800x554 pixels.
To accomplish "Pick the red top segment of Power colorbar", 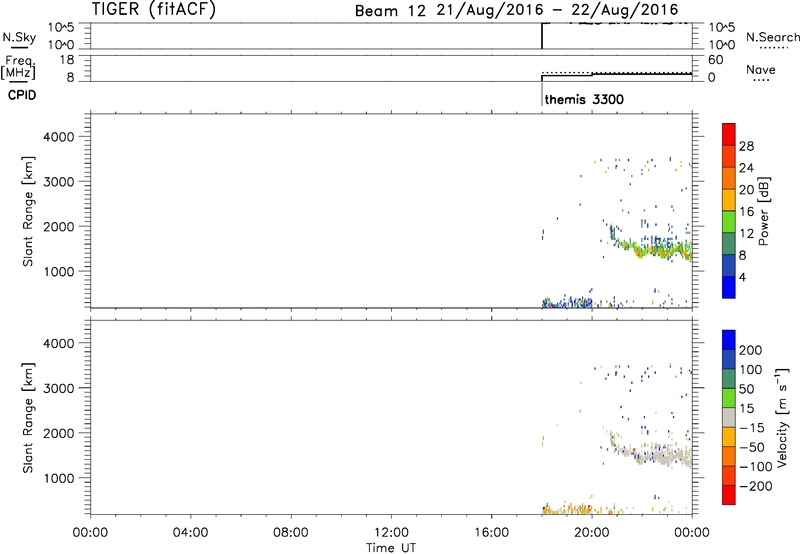I will click(729, 134).
